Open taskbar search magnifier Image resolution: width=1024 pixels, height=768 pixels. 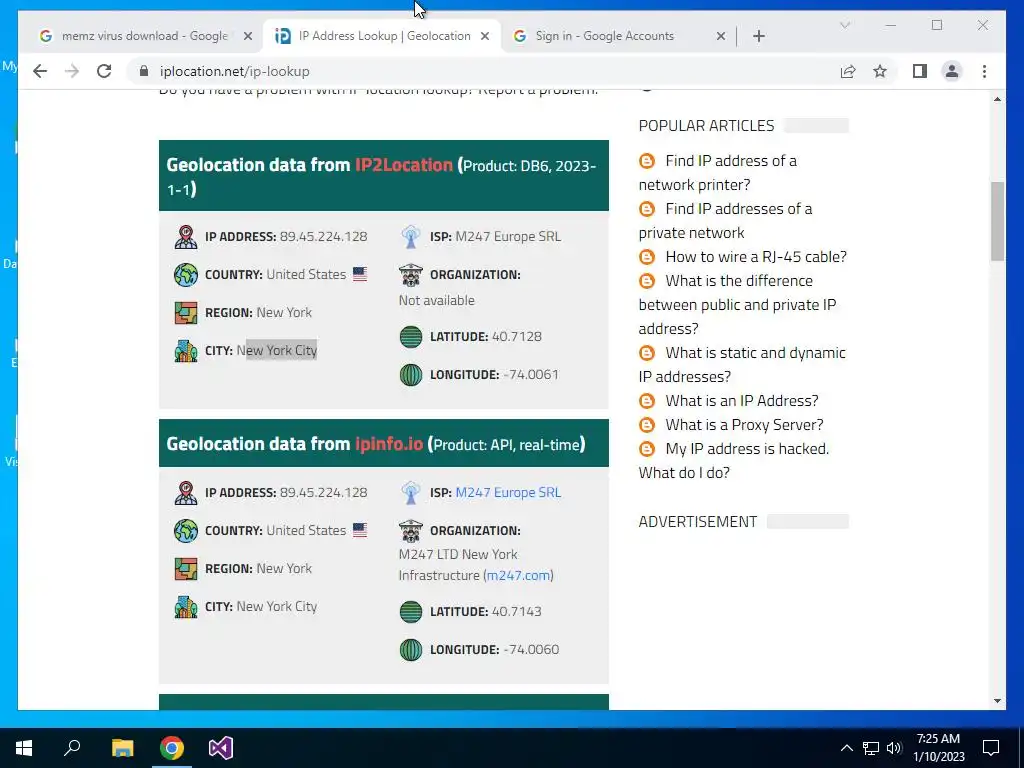[72, 748]
